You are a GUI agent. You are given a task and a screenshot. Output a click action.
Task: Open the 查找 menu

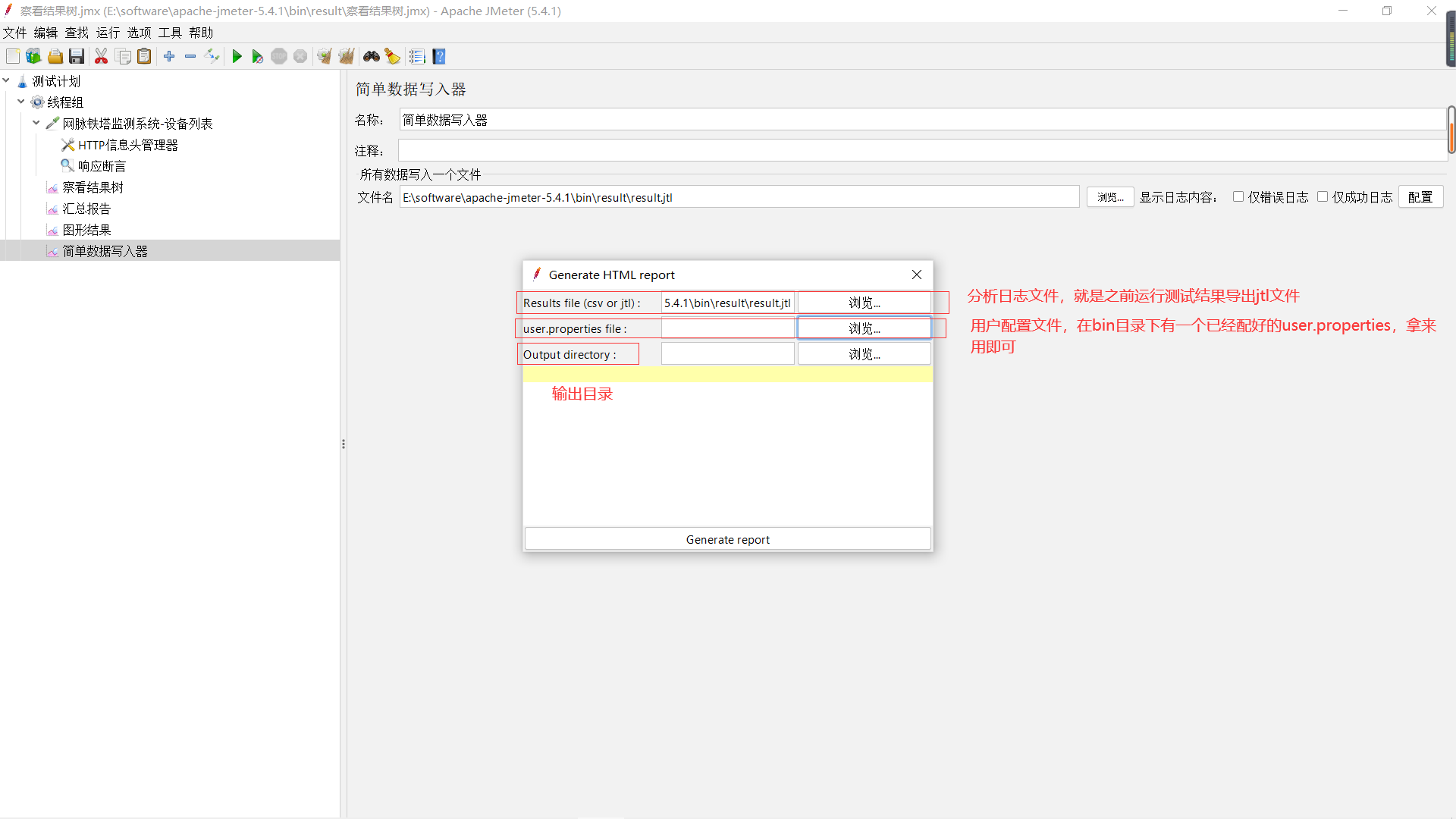(x=77, y=33)
